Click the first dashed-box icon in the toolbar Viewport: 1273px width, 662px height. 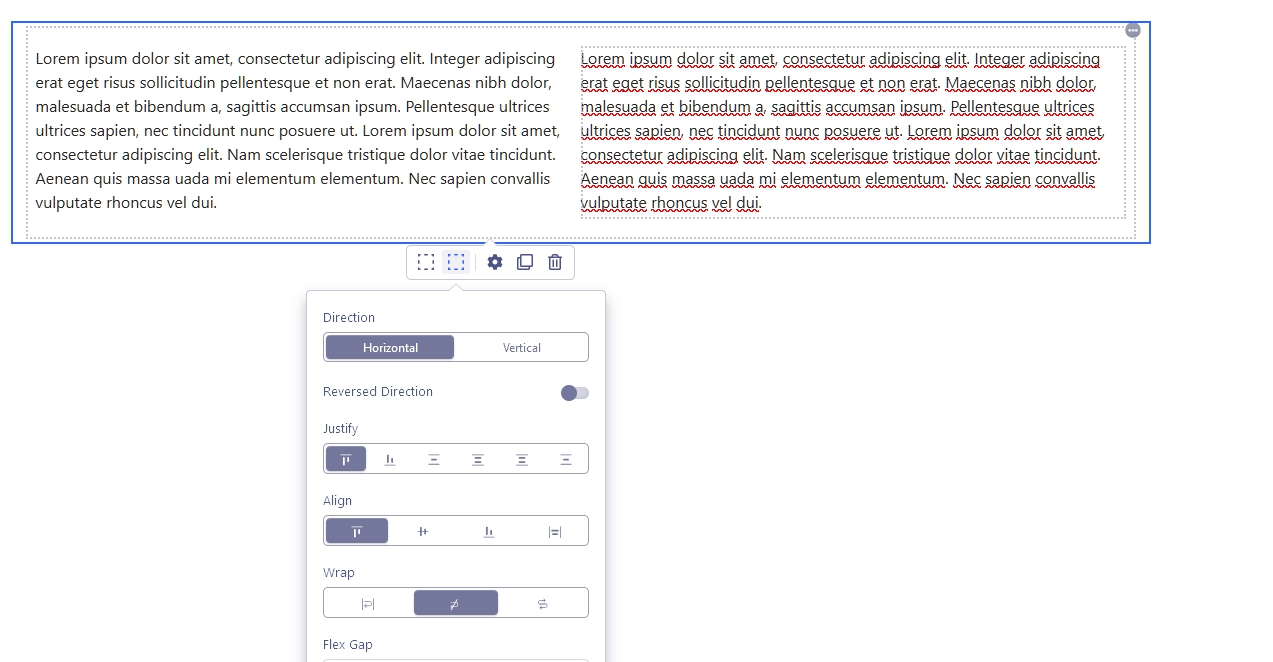pos(426,262)
